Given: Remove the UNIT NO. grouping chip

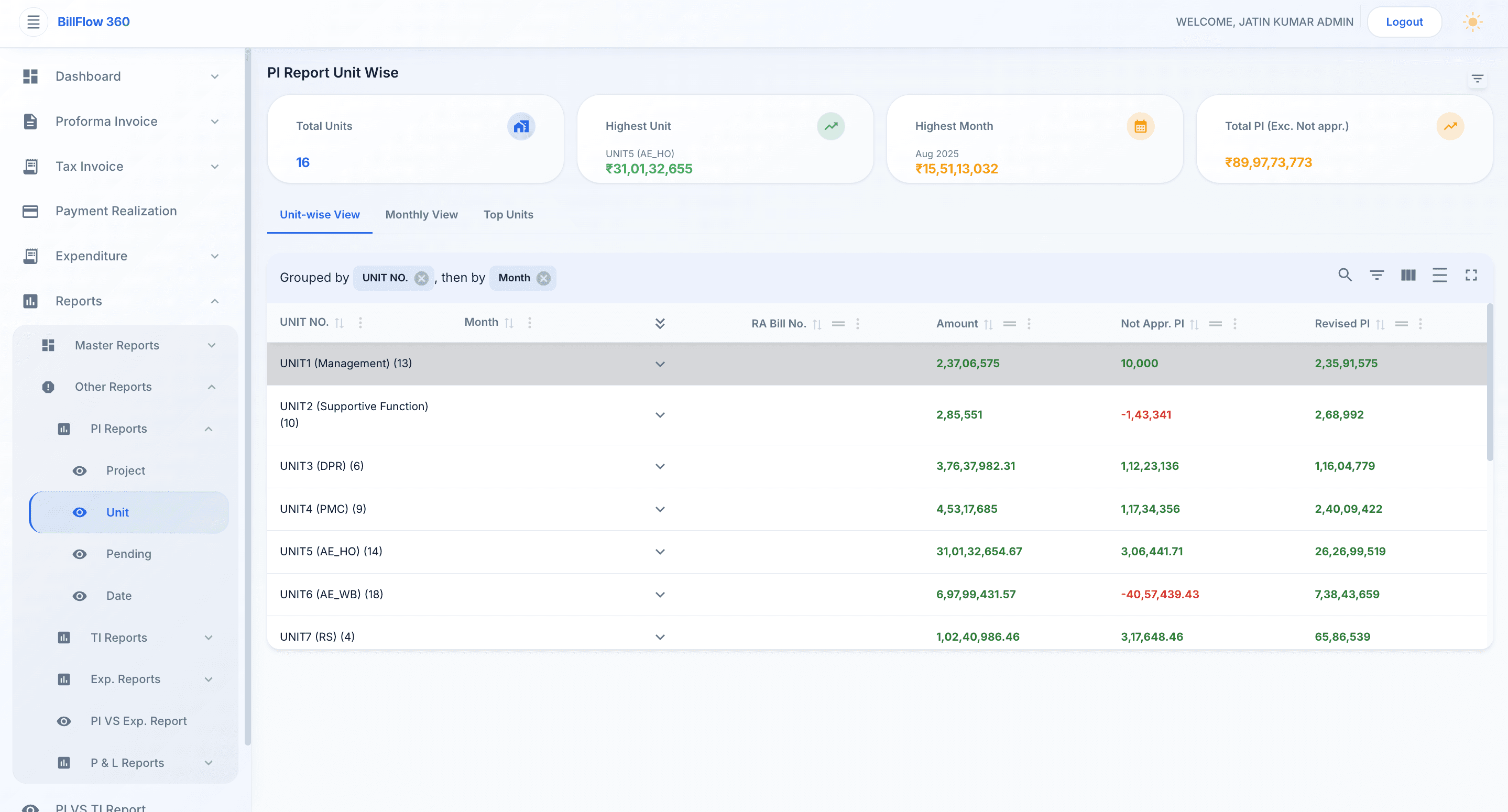Looking at the screenshot, I should [421, 278].
